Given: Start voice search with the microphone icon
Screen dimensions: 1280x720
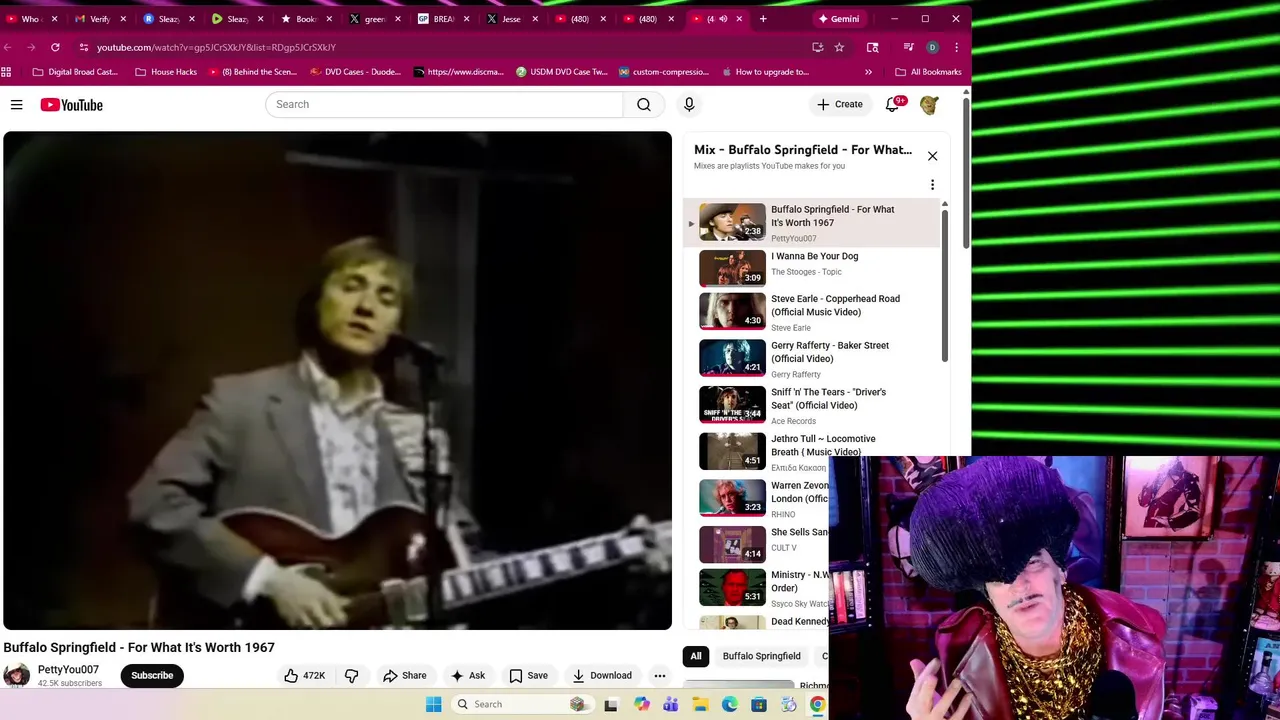Looking at the screenshot, I should tap(689, 105).
